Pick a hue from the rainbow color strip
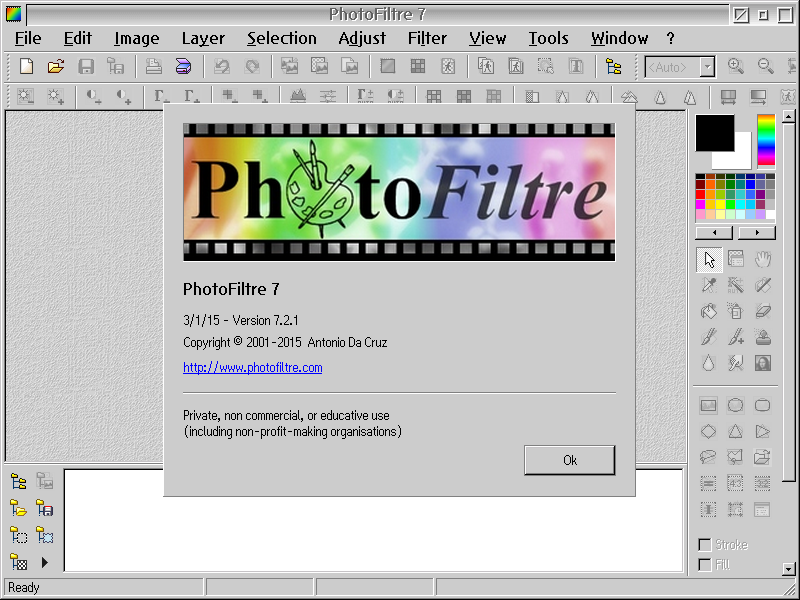The height and width of the screenshot is (600, 800). [x=766, y=140]
